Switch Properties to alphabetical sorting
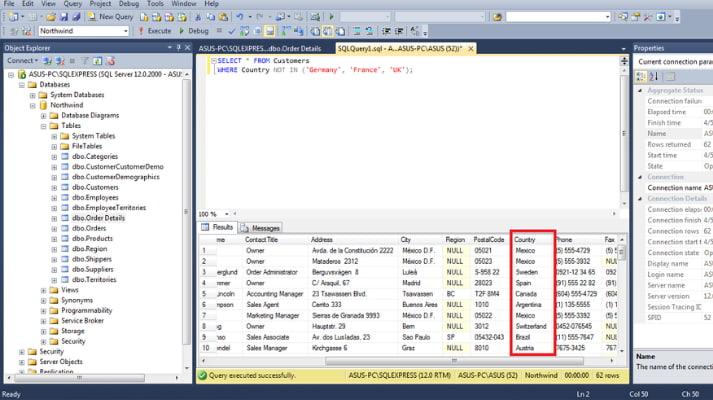713x400 pixels. [653, 76]
